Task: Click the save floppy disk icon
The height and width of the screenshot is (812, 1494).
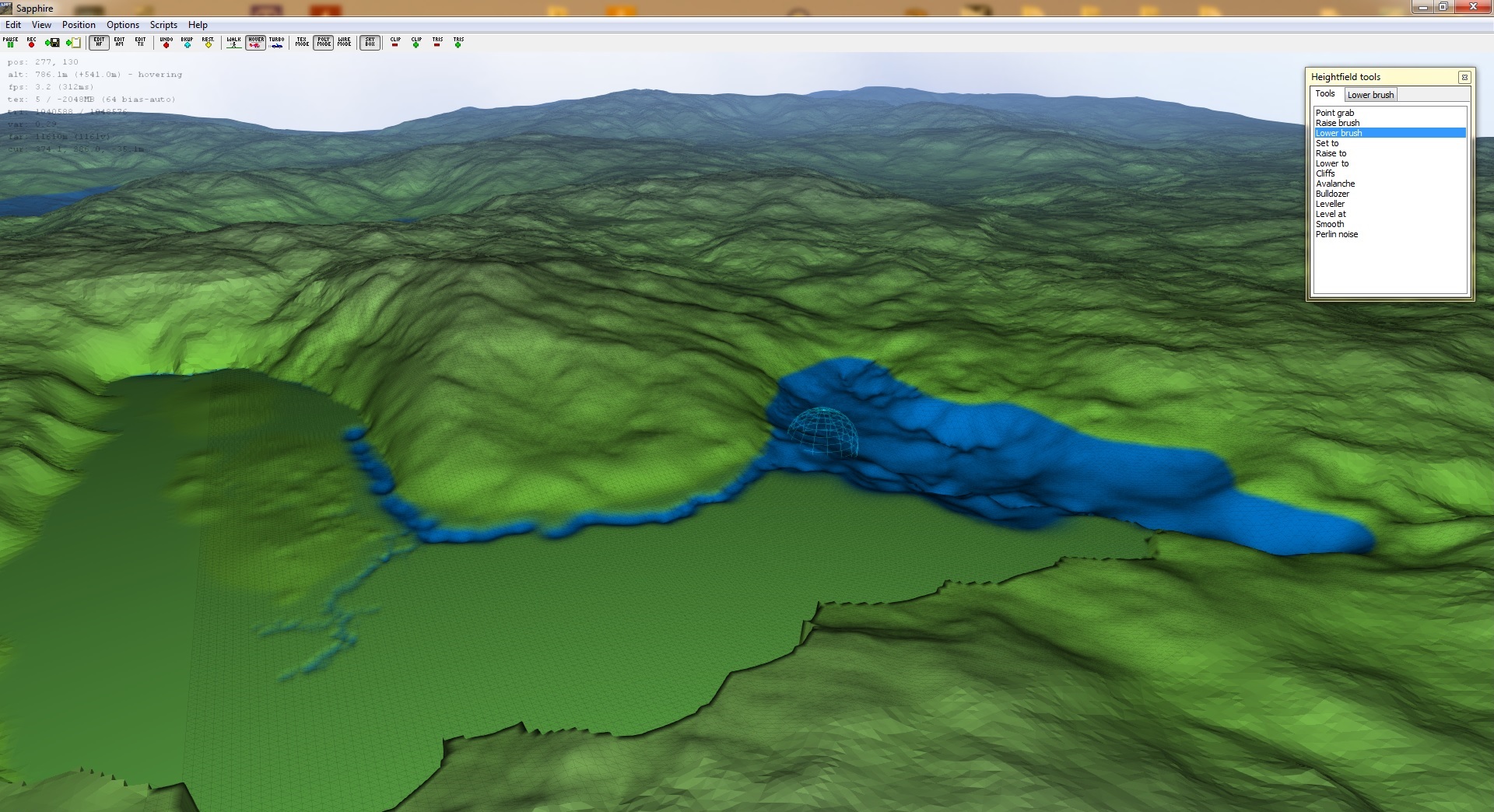Action: [x=52, y=43]
